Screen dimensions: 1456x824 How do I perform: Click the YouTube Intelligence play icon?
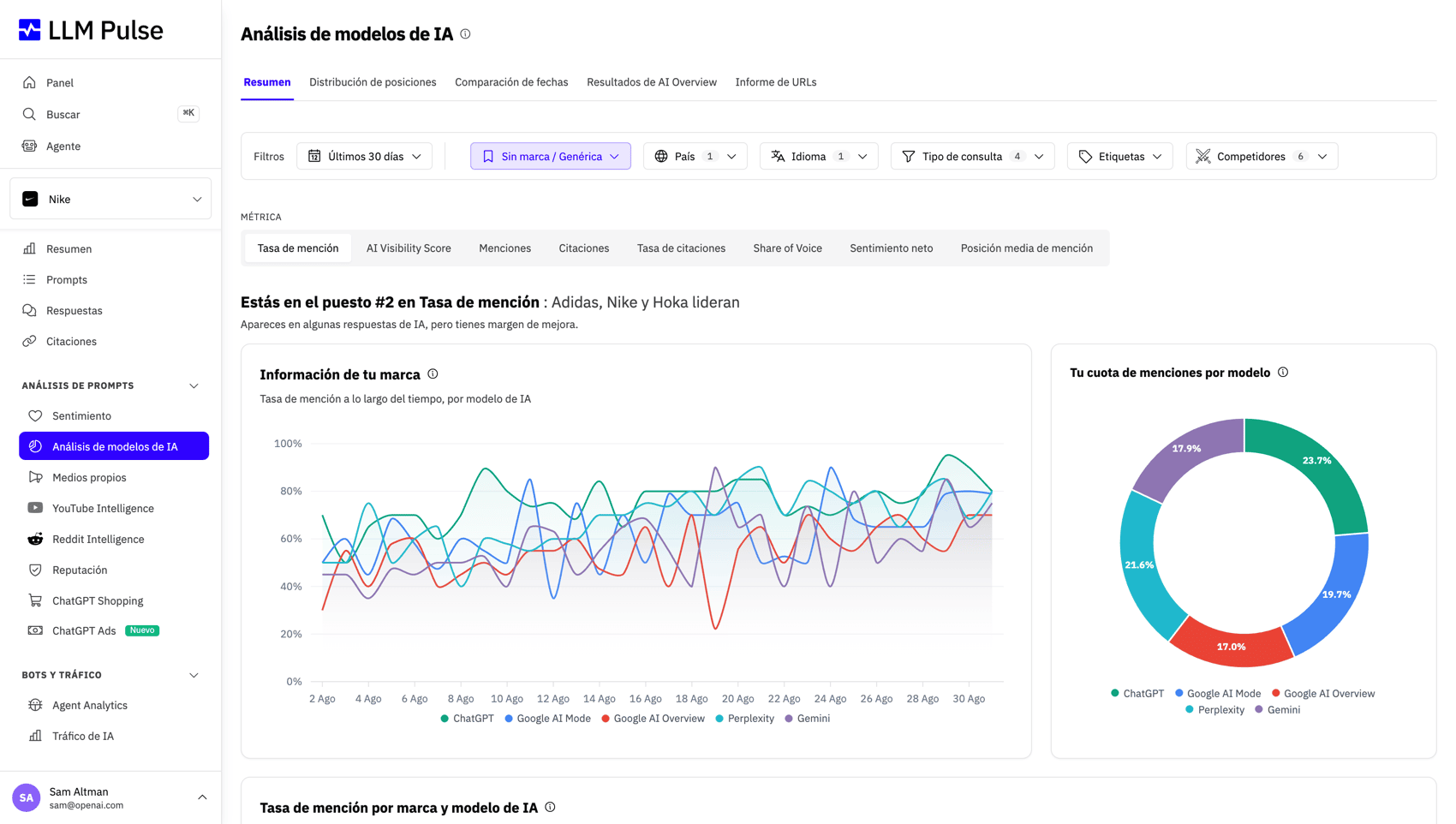click(x=35, y=508)
